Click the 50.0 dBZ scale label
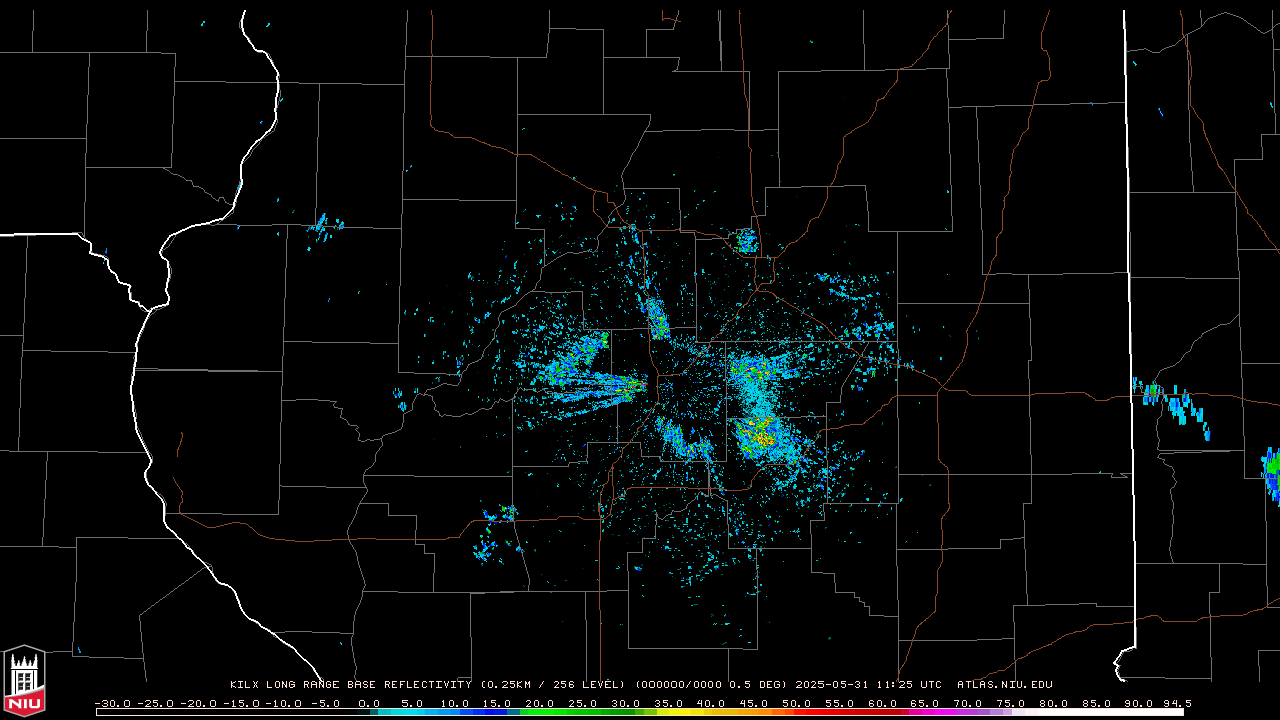Screen dimensions: 1280x720 797,704
